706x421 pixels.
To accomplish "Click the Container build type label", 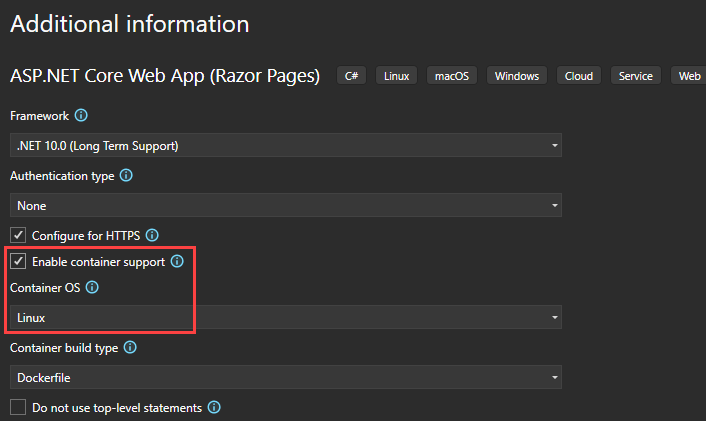I will 64,348.
